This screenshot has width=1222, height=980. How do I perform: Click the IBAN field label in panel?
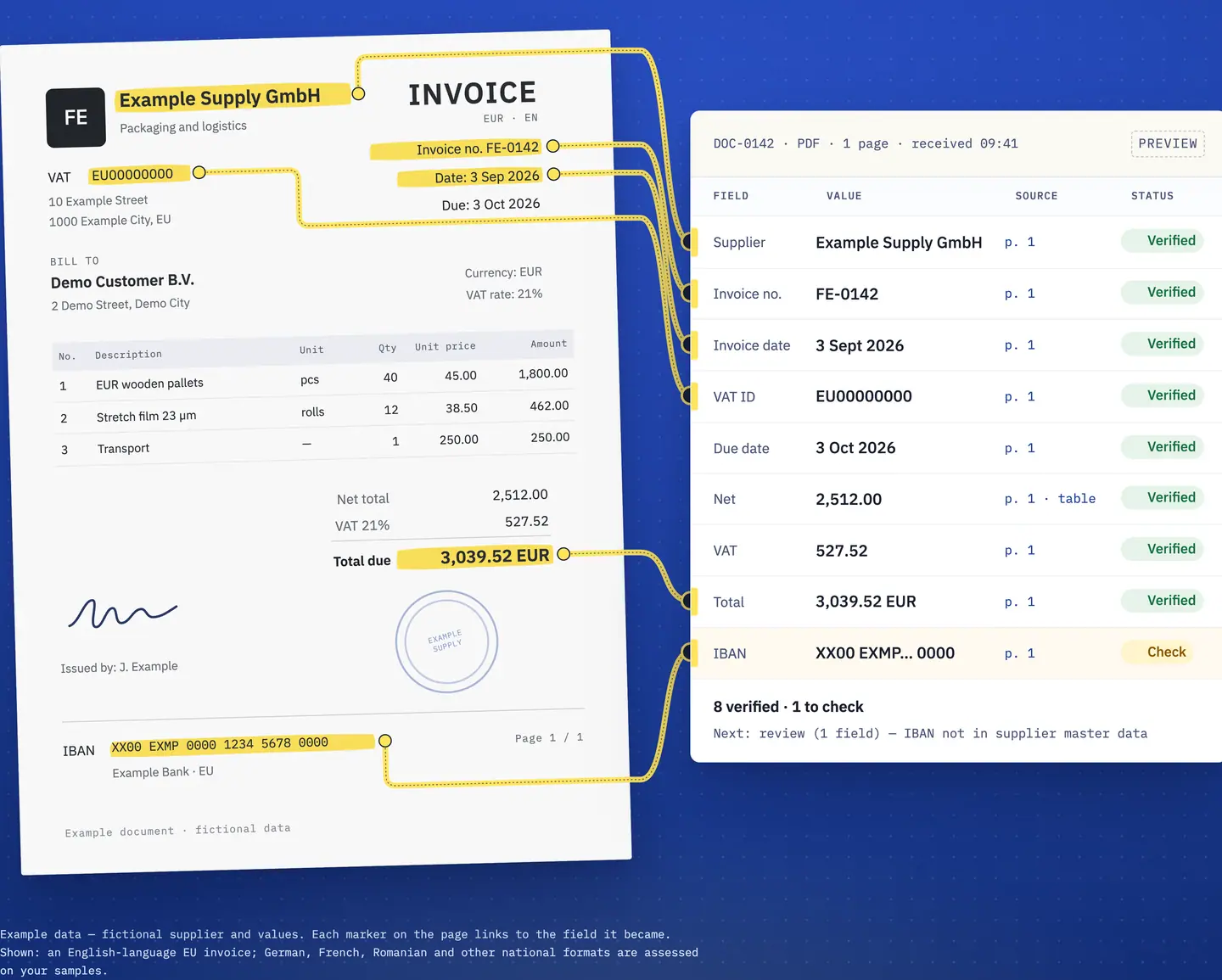click(x=730, y=653)
